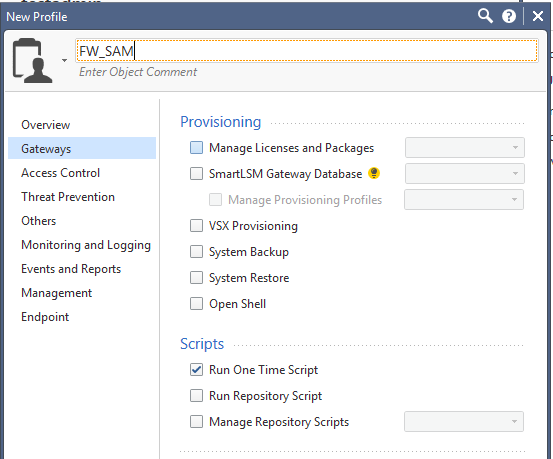Uncheck Run One Time Script

coord(196,370)
